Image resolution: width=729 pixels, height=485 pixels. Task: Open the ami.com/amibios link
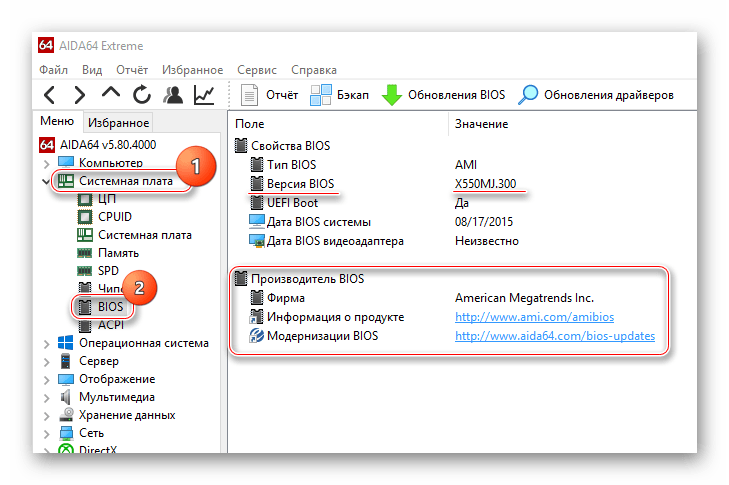[x=534, y=317]
